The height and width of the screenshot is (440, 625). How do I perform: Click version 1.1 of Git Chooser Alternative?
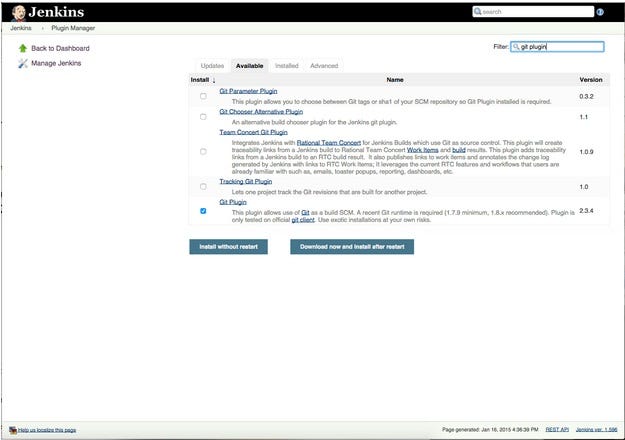584,117
